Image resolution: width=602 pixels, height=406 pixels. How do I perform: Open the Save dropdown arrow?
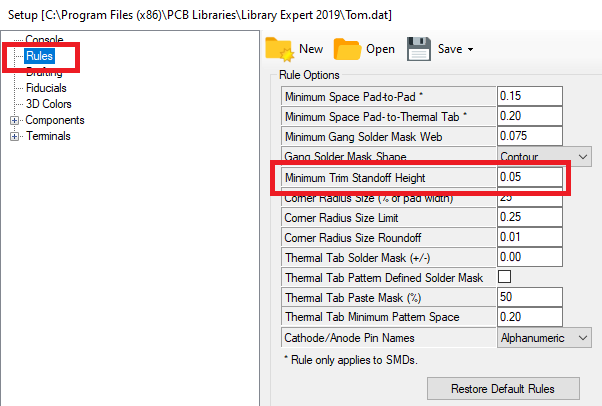click(470, 49)
